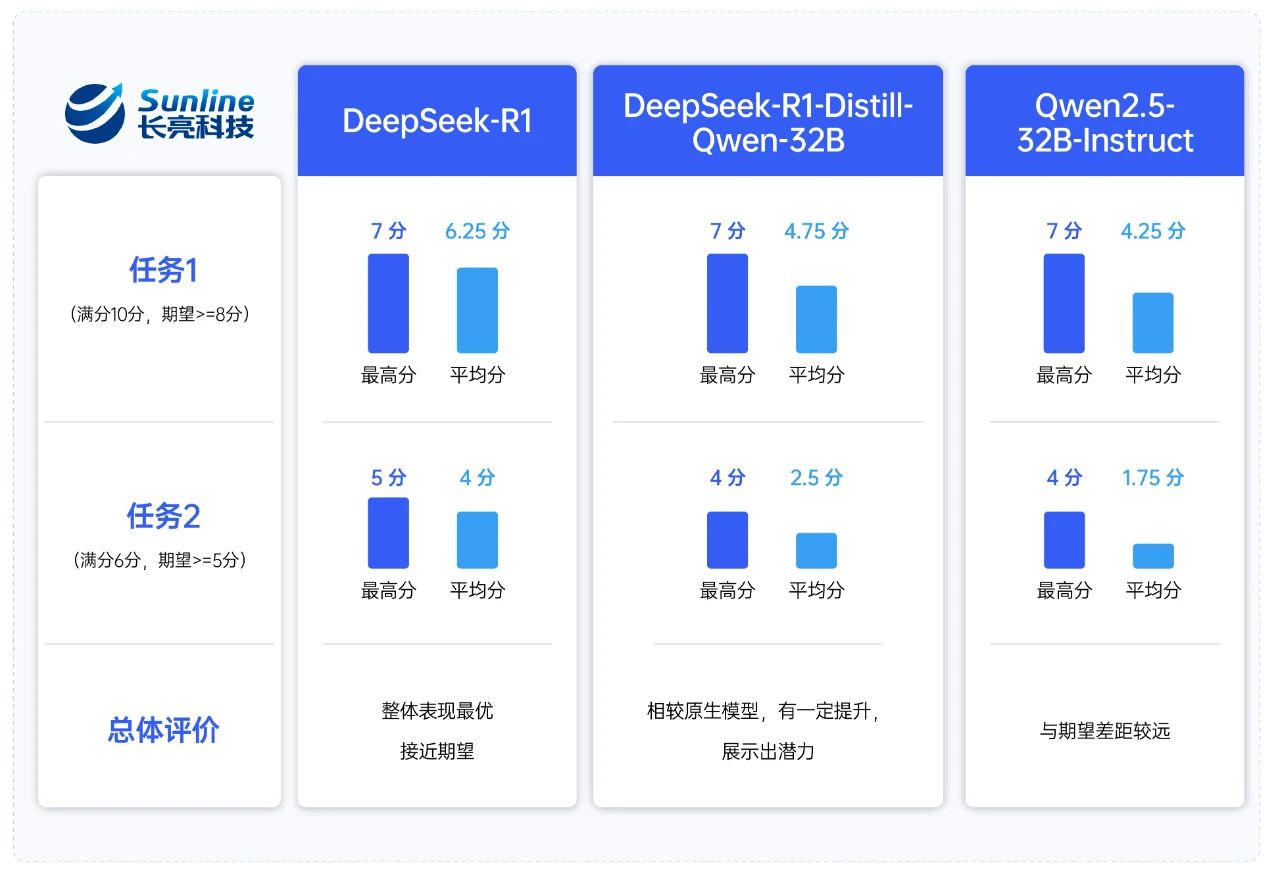Click the 1.75分 average score bar
This screenshot has height=879, width=1280.
(1153, 556)
